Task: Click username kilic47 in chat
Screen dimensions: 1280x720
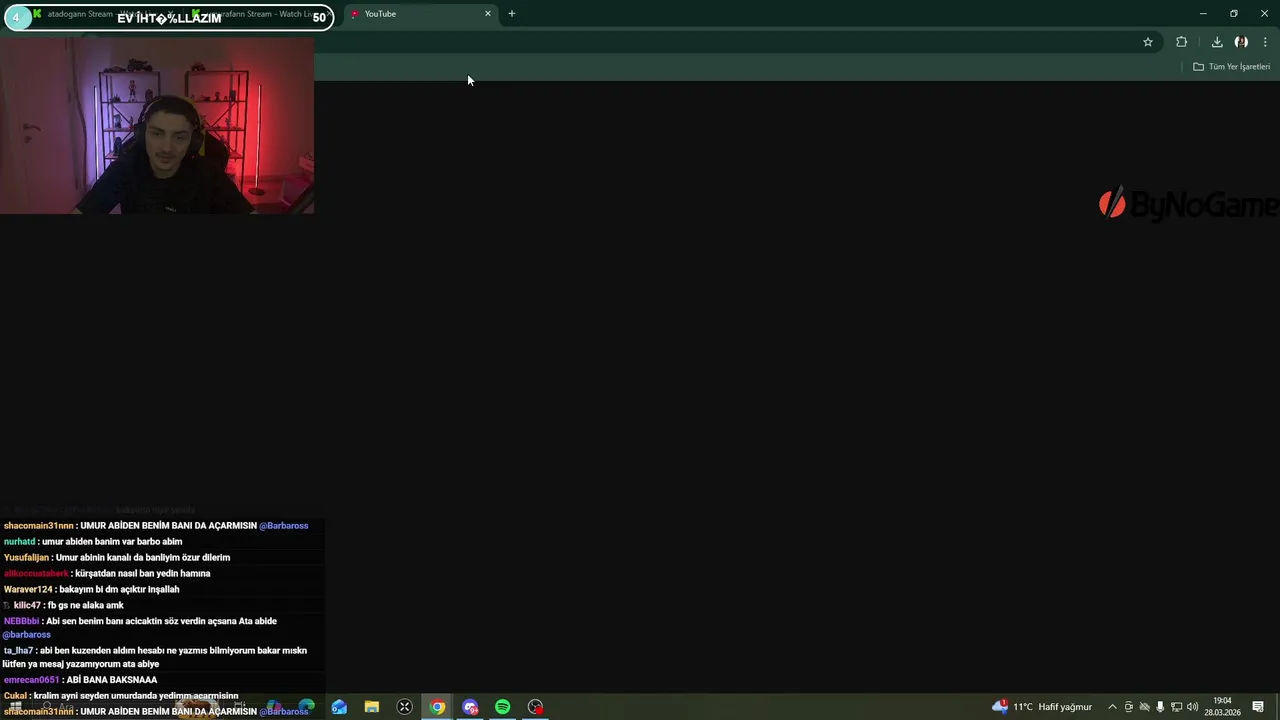Action: click(27, 606)
